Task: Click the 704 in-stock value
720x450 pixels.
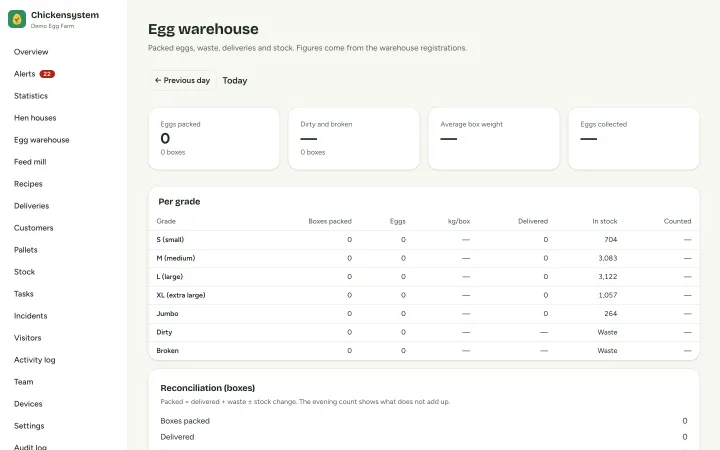Action: (x=610, y=240)
